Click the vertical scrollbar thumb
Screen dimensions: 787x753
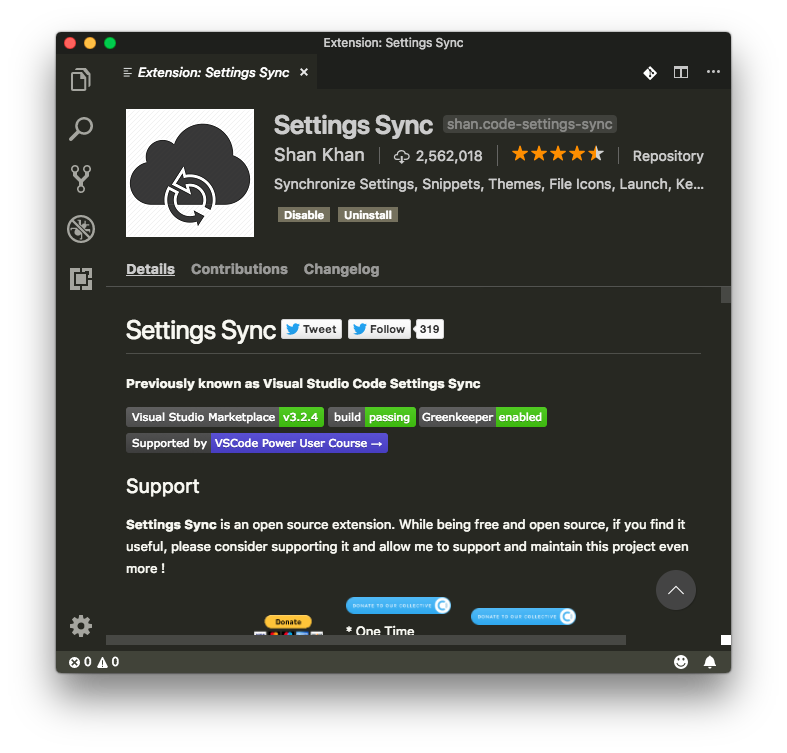(725, 295)
